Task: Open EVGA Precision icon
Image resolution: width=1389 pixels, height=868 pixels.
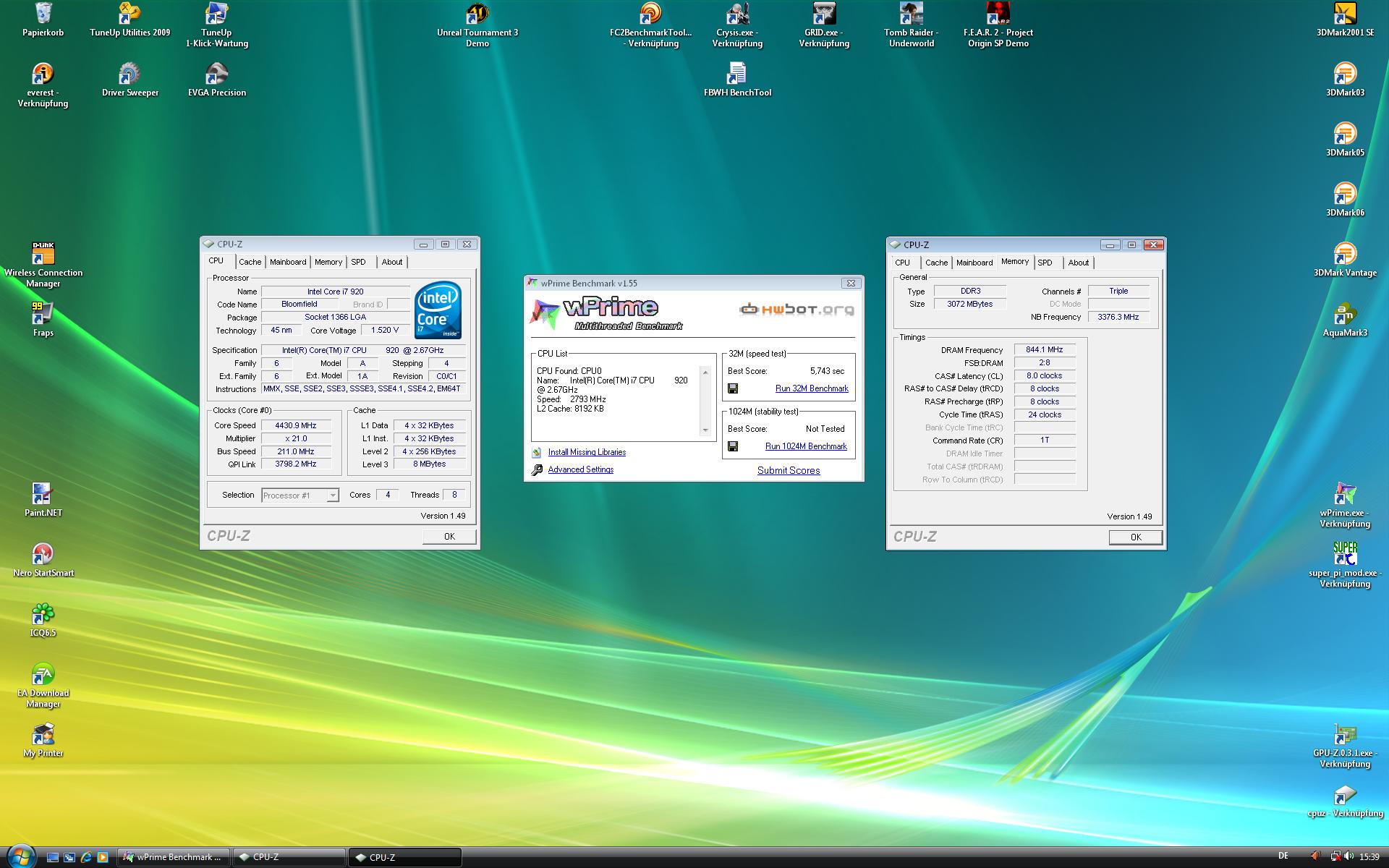Action: pos(216,80)
